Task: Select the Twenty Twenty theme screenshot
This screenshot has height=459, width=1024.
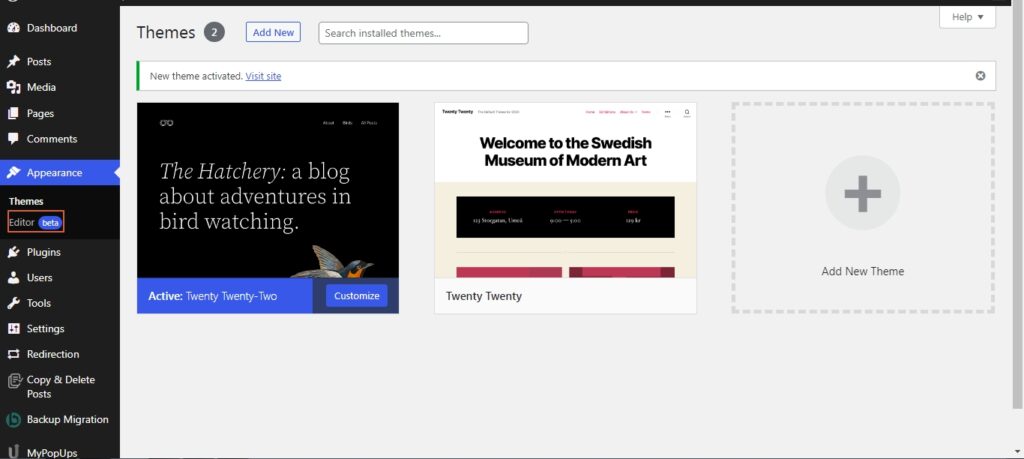Action: [x=566, y=190]
